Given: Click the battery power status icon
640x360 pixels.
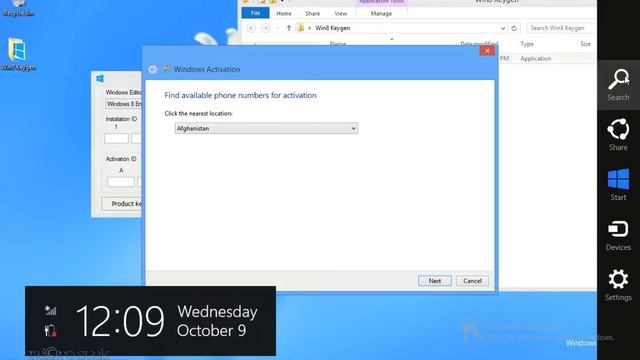Looking at the screenshot, I should click(51, 330).
